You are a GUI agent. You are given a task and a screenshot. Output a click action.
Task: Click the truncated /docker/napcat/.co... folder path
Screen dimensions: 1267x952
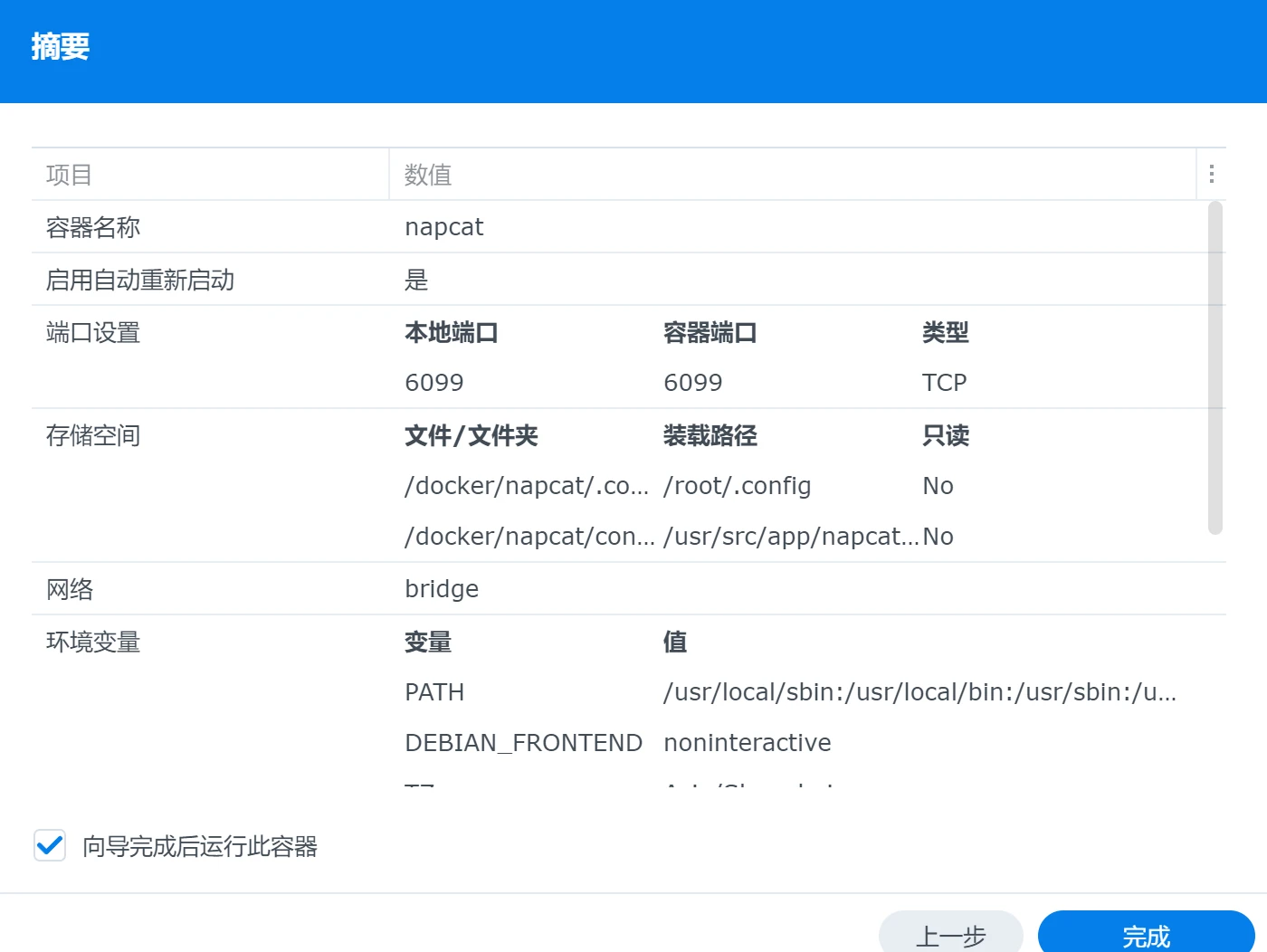527,486
